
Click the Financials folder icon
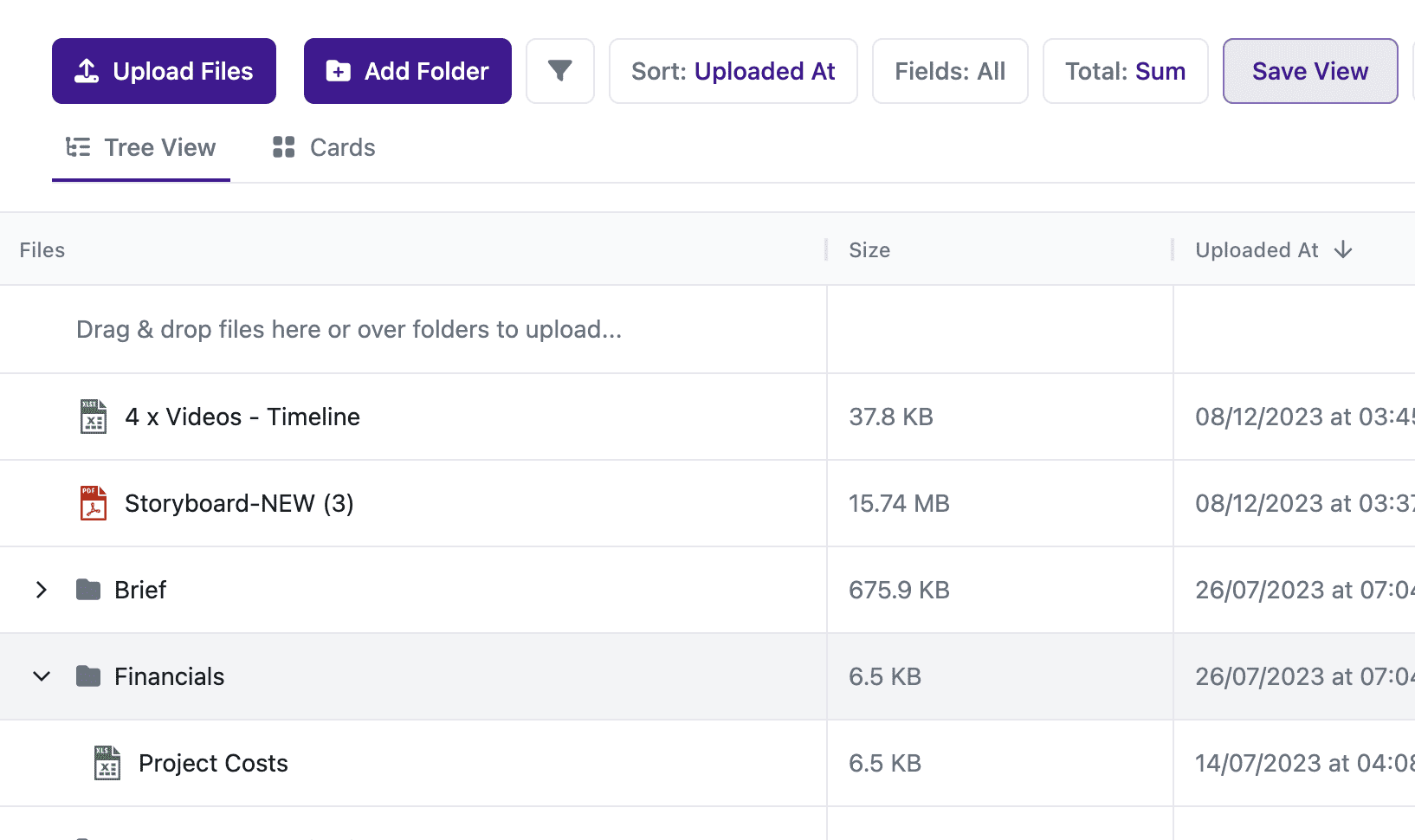click(x=88, y=676)
